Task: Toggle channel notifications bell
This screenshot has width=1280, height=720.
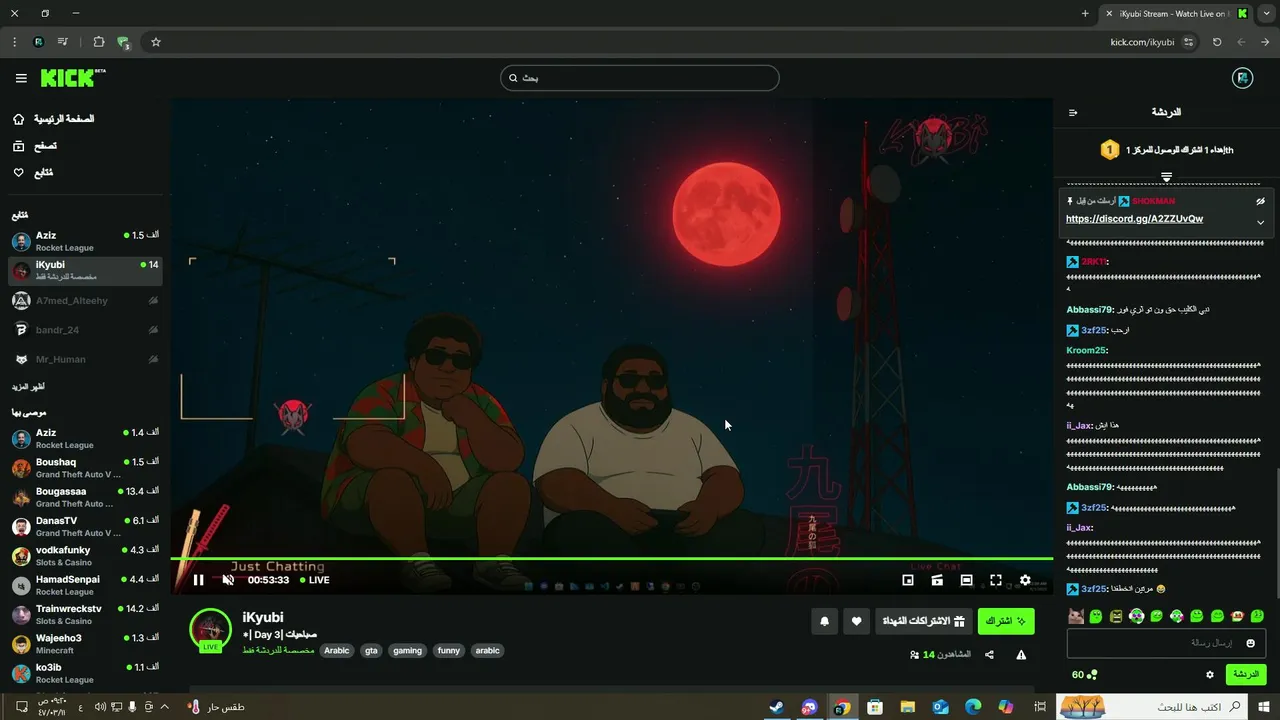Action: point(824,621)
